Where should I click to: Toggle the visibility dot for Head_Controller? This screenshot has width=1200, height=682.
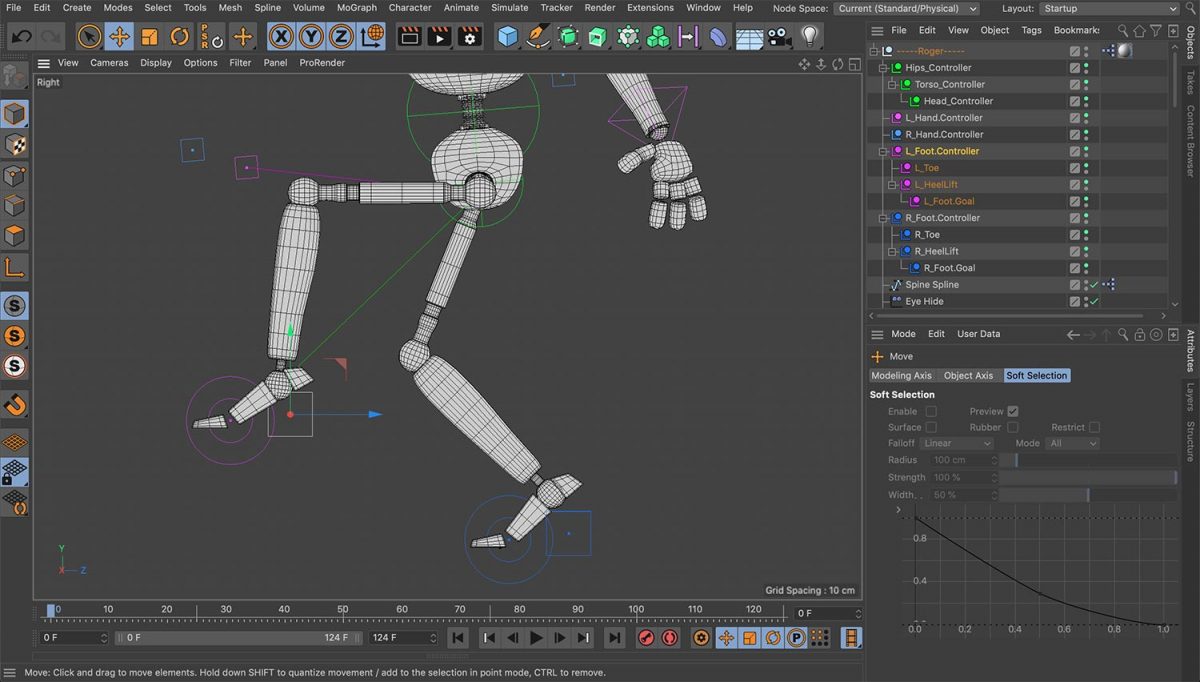(x=1087, y=98)
